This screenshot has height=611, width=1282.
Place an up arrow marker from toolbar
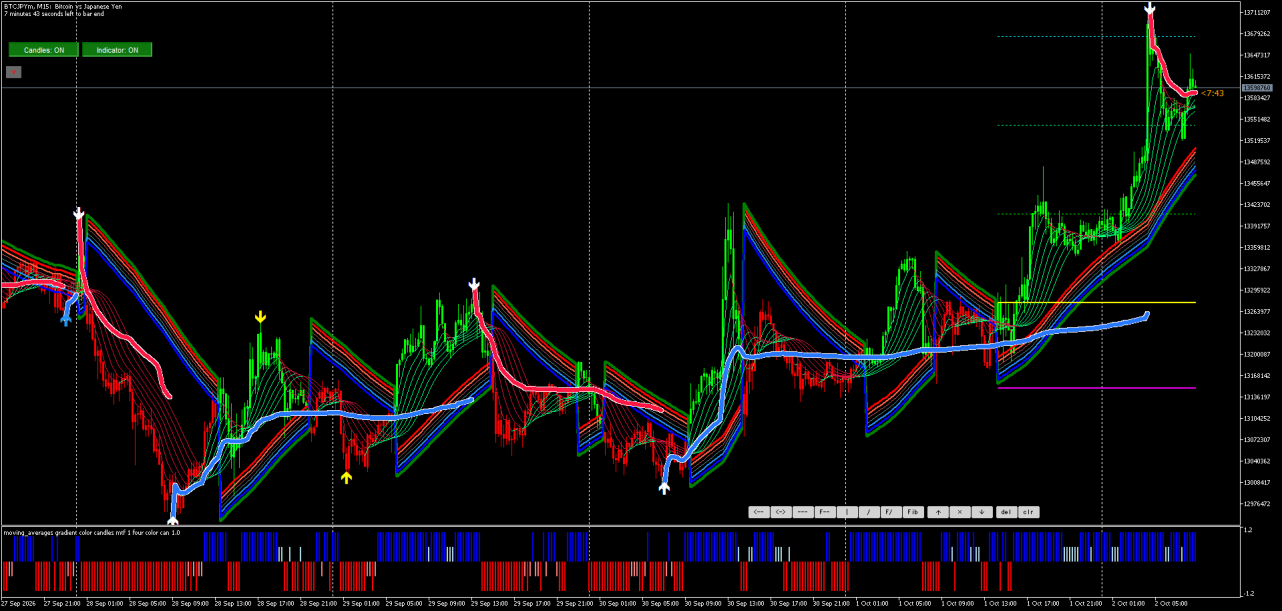938,512
